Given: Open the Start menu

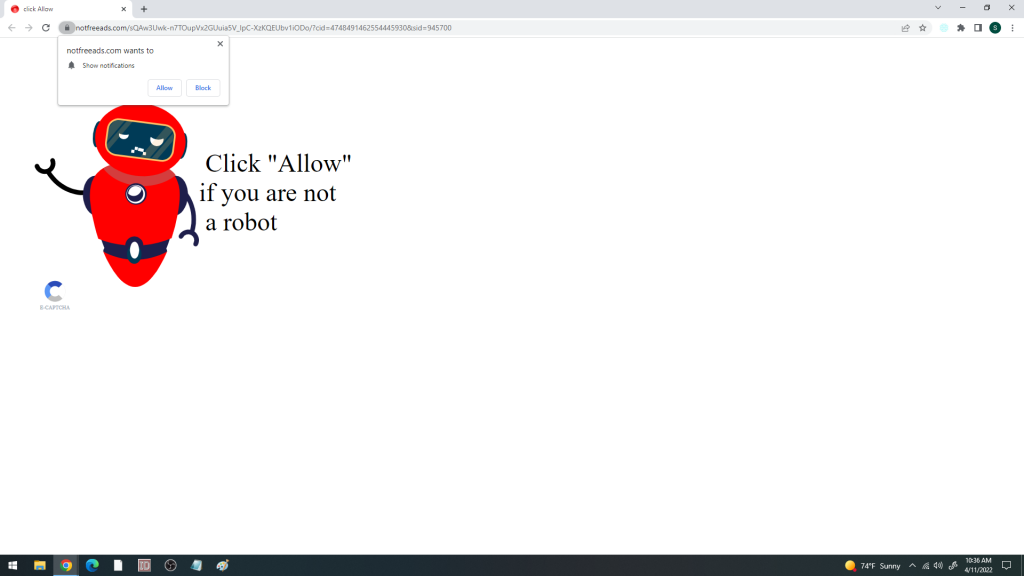Looking at the screenshot, I should pos(12,565).
